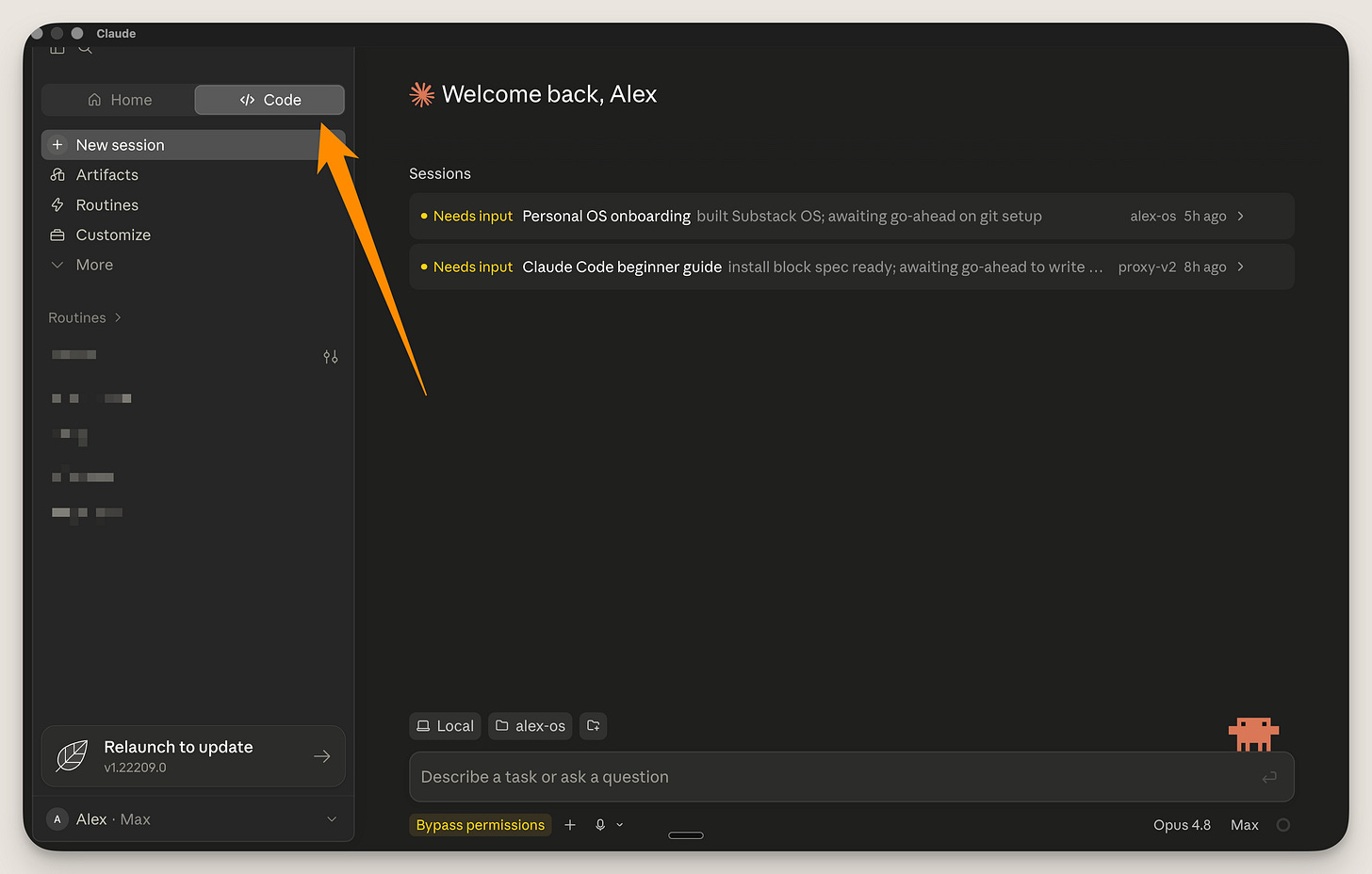Click the Sessions heading
Image resolution: width=1372 pixels, height=874 pixels.
[440, 174]
